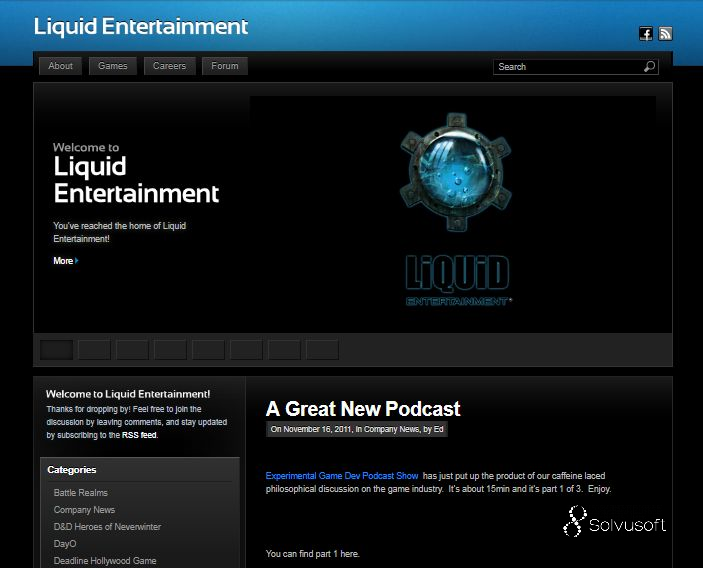Screen dimensions: 703x568
Task: Open Experimental Game Dev Podcast Show link
Action: coord(342,476)
